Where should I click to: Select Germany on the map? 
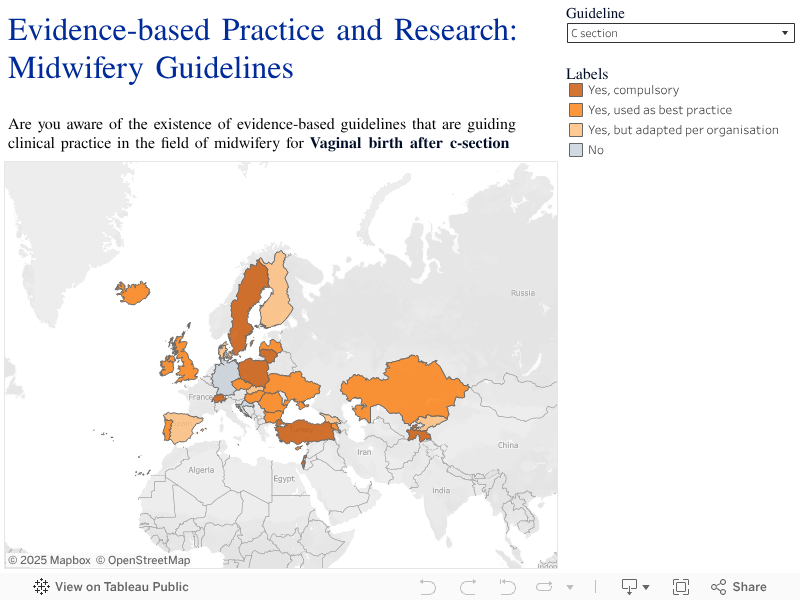tap(224, 378)
